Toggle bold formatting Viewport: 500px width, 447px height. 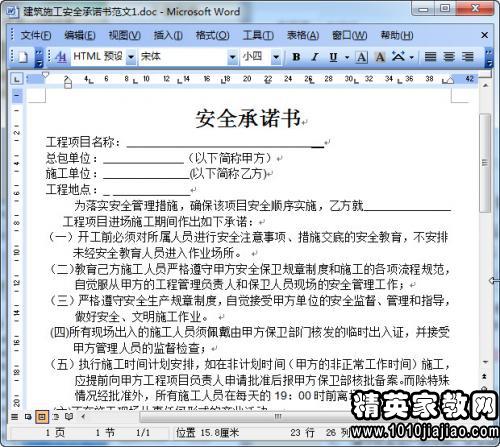pyautogui.click(x=296, y=57)
